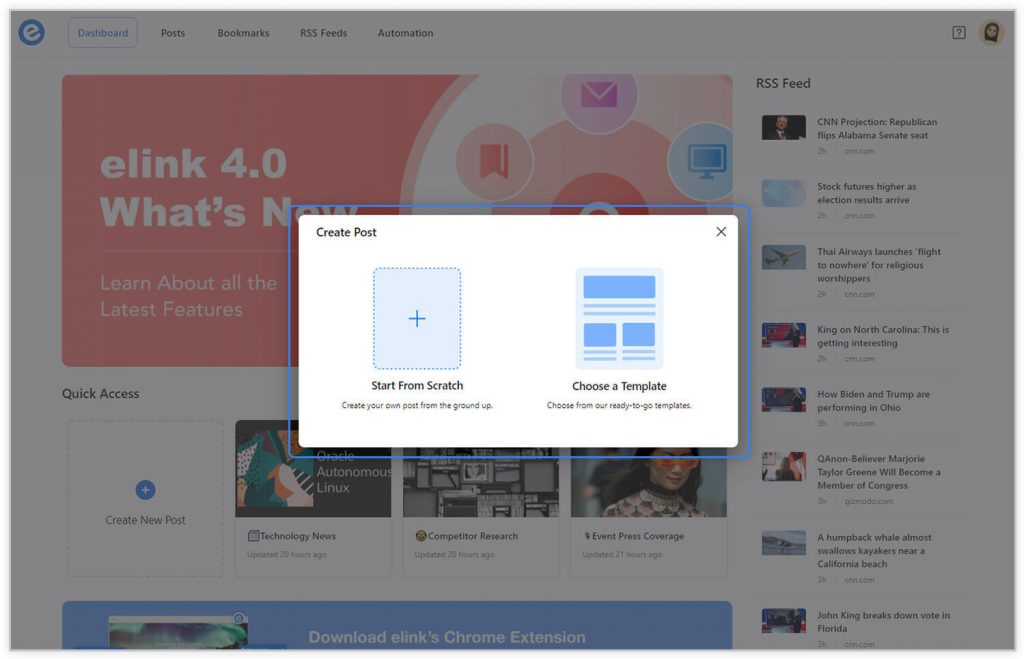1024x659 pixels.
Task: Click the cnn.com source link under Stock futures
Action: [862, 215]
